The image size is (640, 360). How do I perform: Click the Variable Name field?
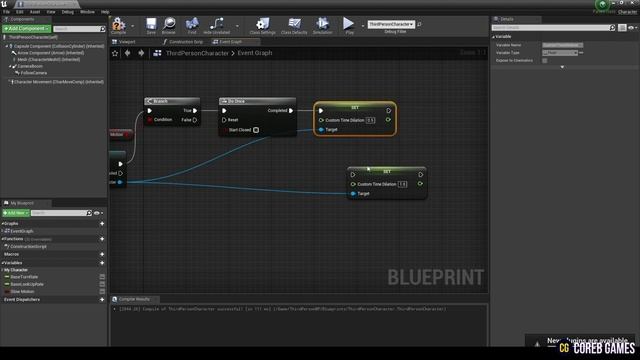pos(562,45)
